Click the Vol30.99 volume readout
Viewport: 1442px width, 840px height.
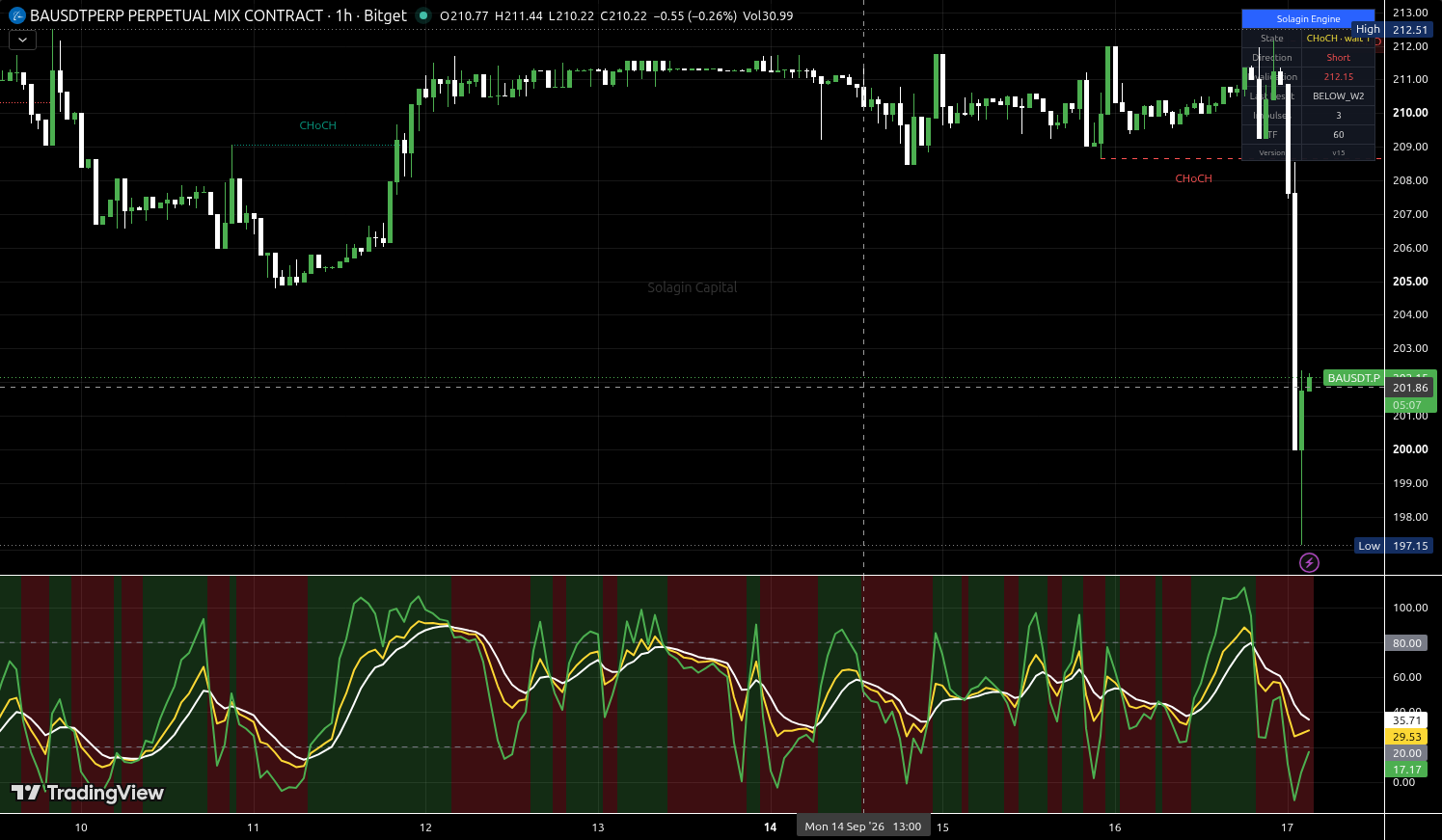(768, 15)
